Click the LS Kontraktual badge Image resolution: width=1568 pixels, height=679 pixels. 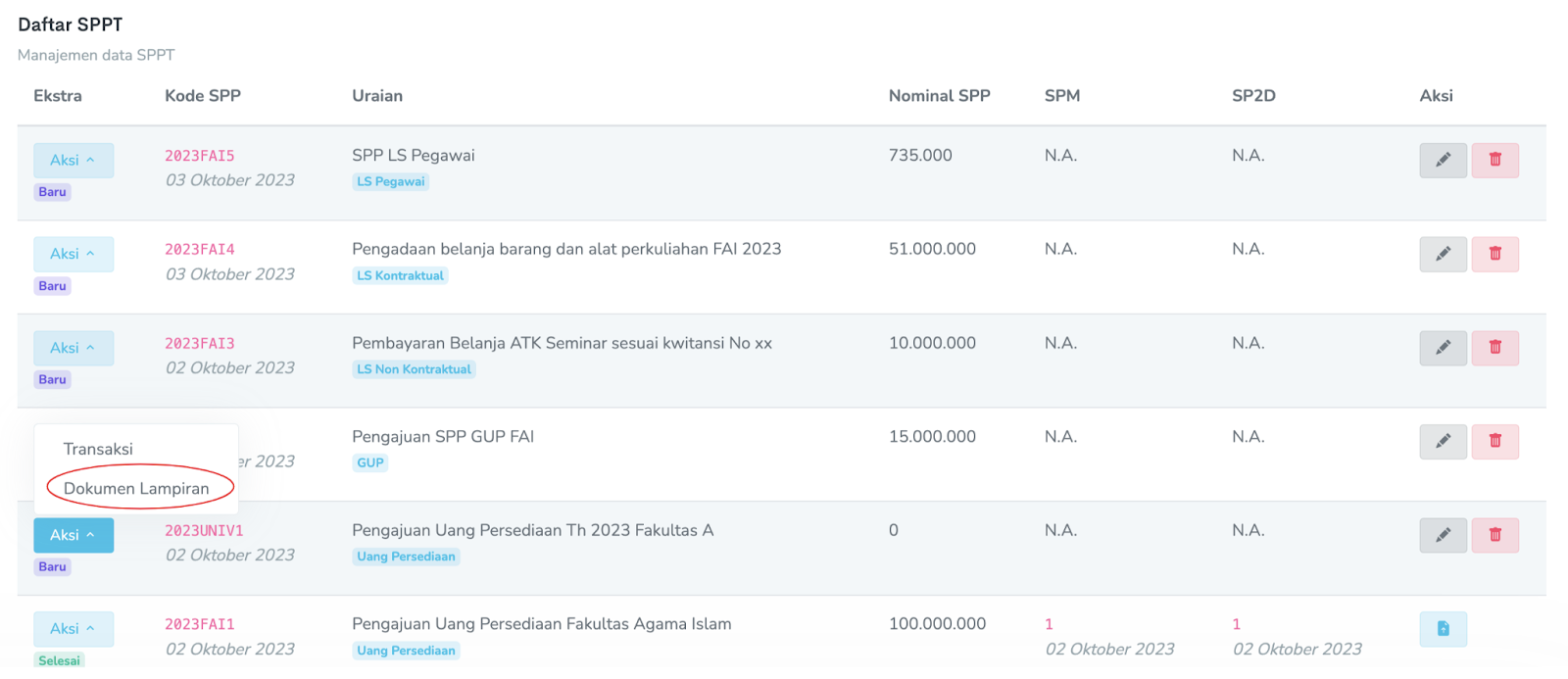(400, 276)
